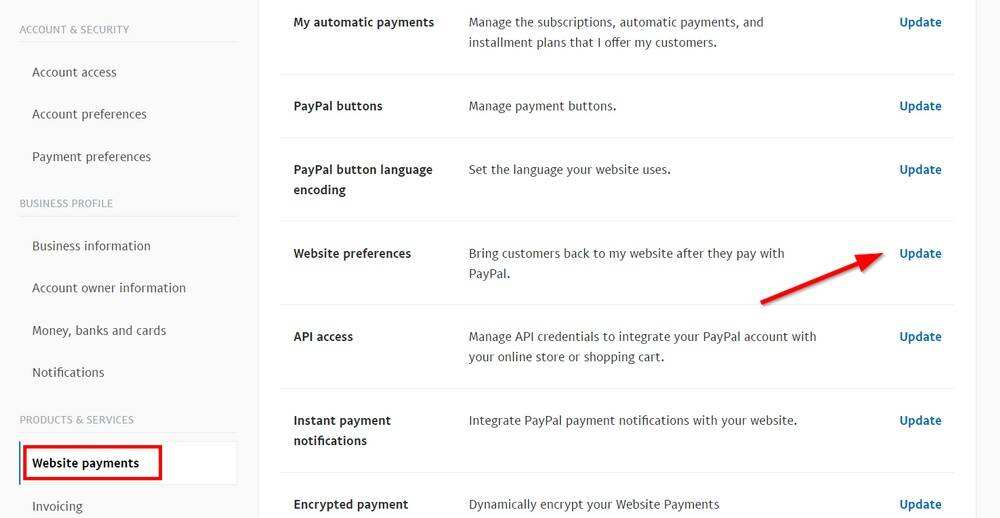The height and width of the screenshot is (518, 1000).
Task: Open Account access settings in sidebar
Action: [x=74, y=72]
